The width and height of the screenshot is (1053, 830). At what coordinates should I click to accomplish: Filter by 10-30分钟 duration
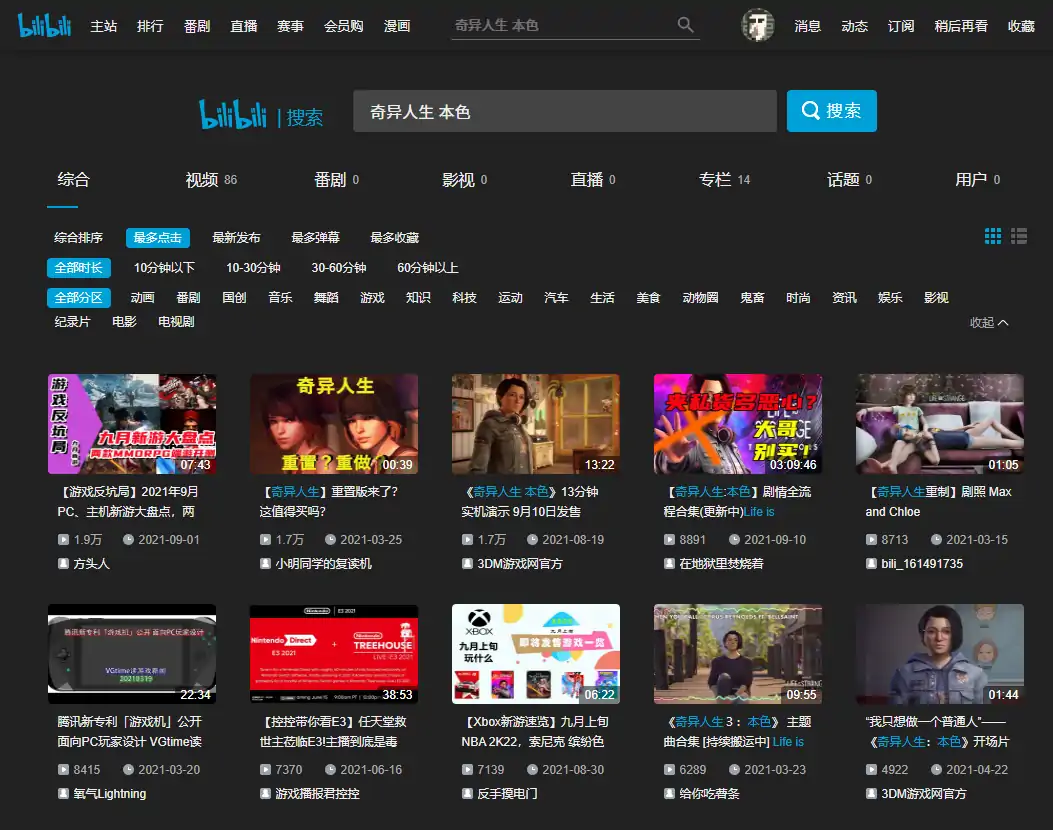click(253, 268)
